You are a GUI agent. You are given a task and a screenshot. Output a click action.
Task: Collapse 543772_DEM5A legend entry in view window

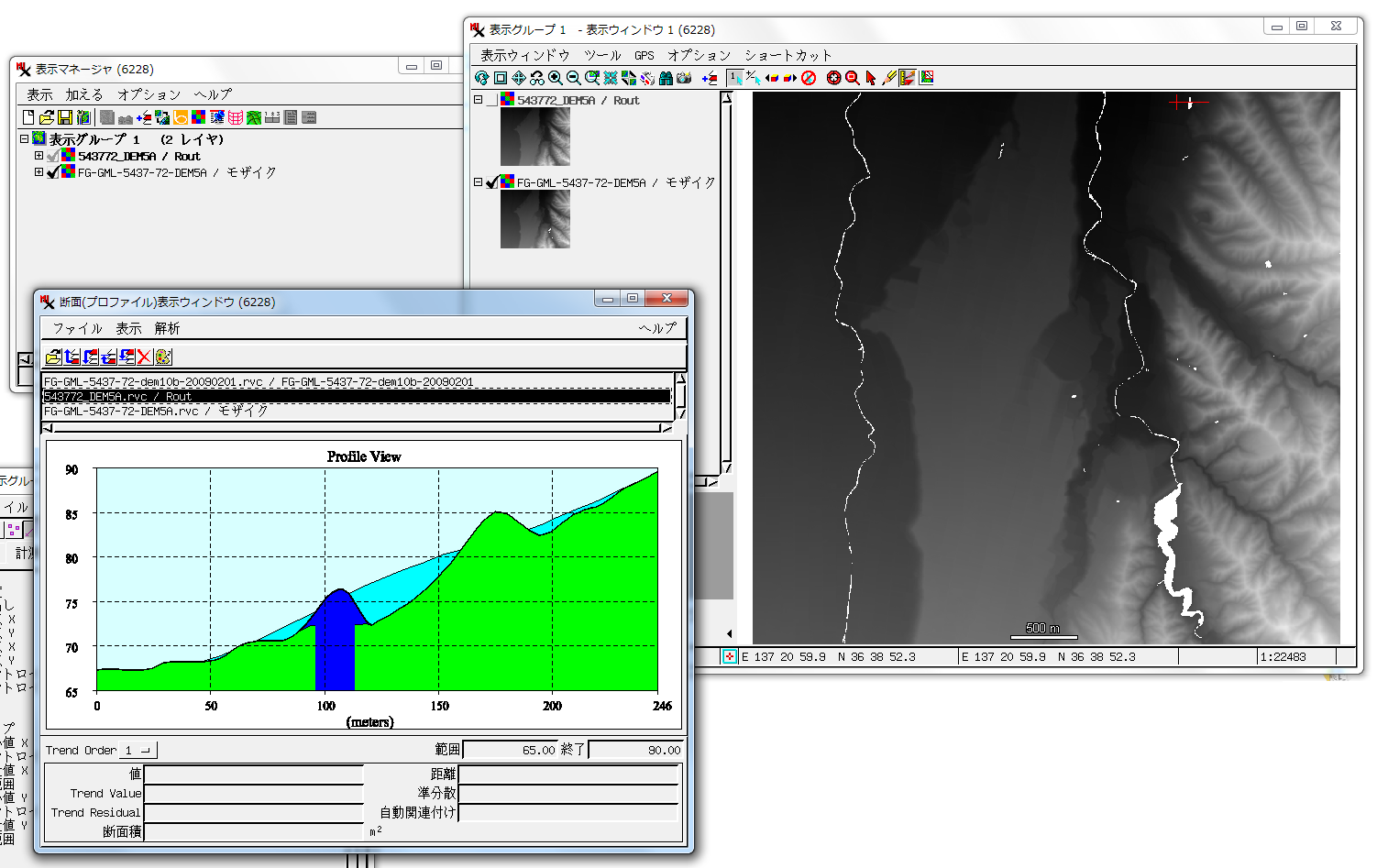coord(478,100)
